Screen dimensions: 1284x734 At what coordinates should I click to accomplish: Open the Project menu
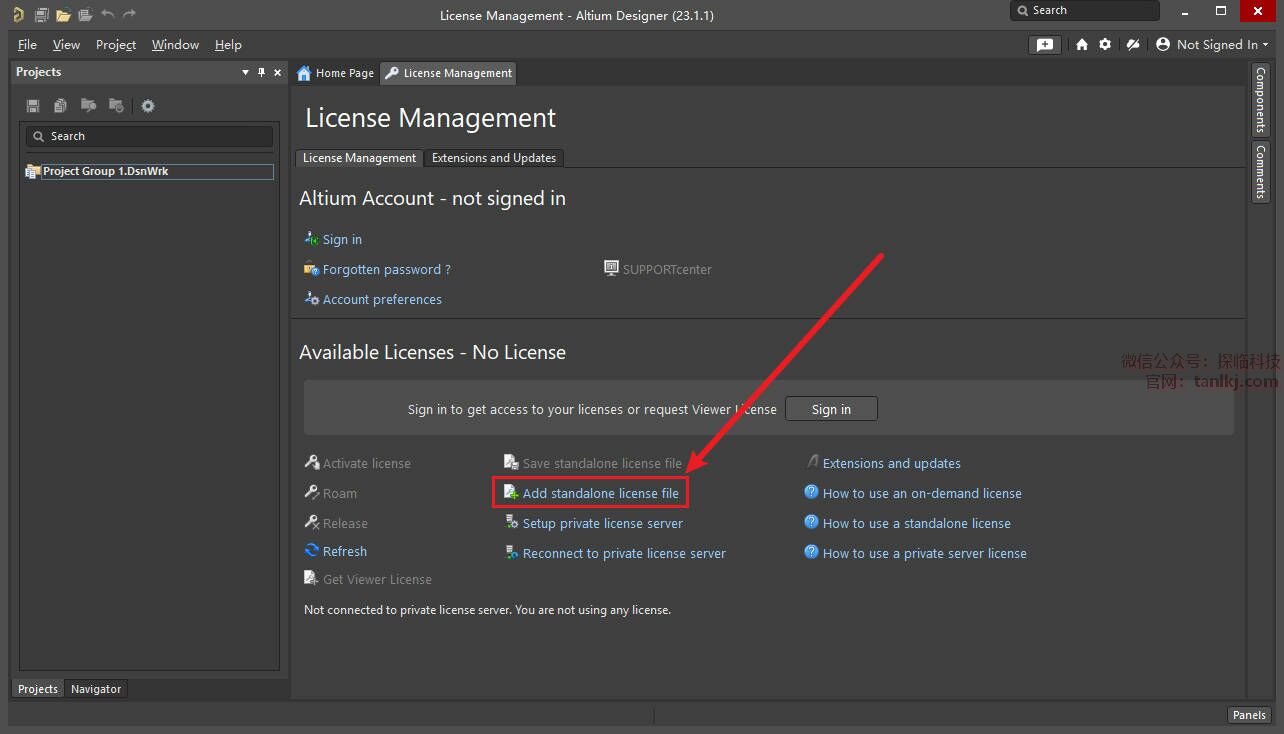116,45
